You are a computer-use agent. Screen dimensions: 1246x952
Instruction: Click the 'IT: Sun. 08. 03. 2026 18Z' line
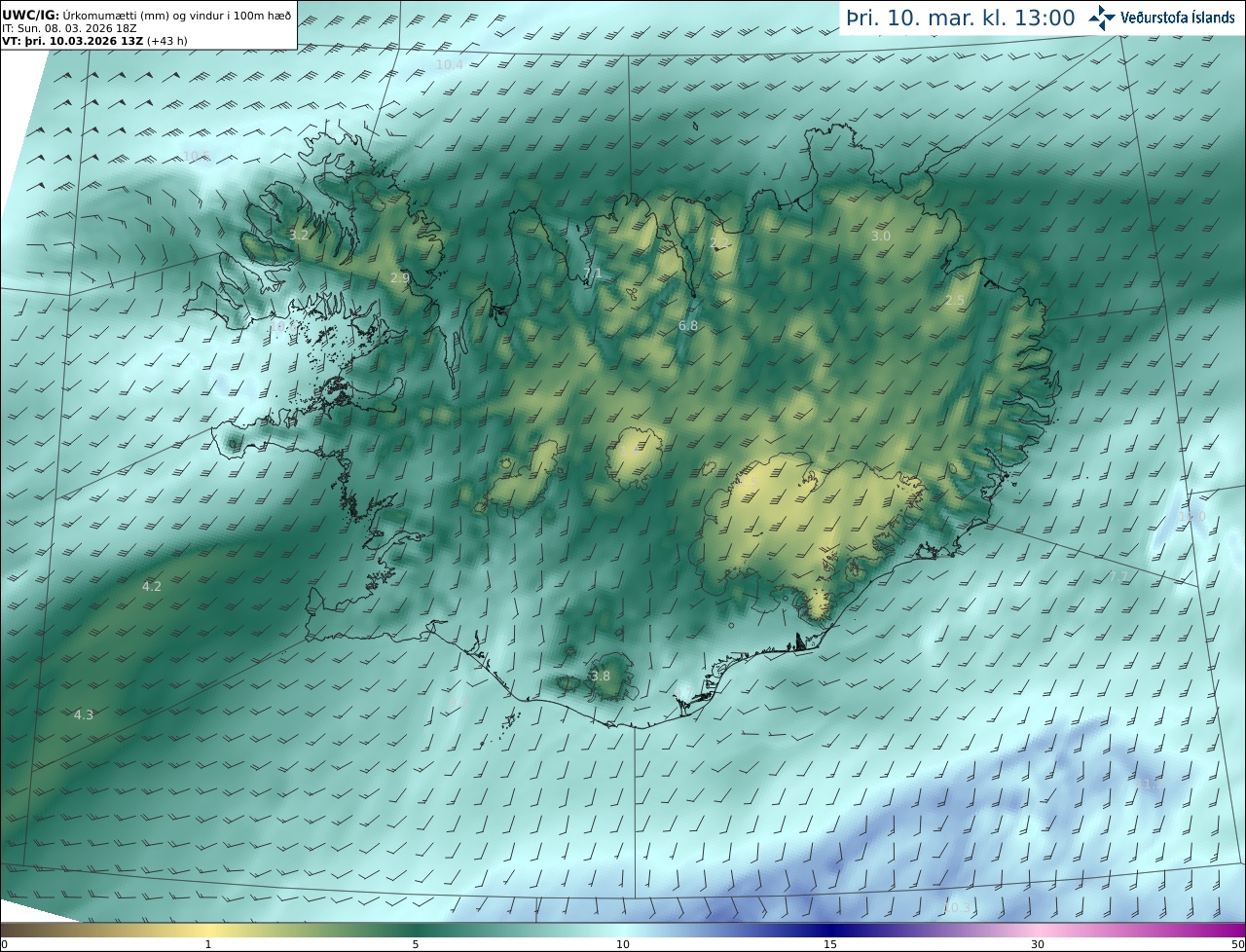click(69, 29)
